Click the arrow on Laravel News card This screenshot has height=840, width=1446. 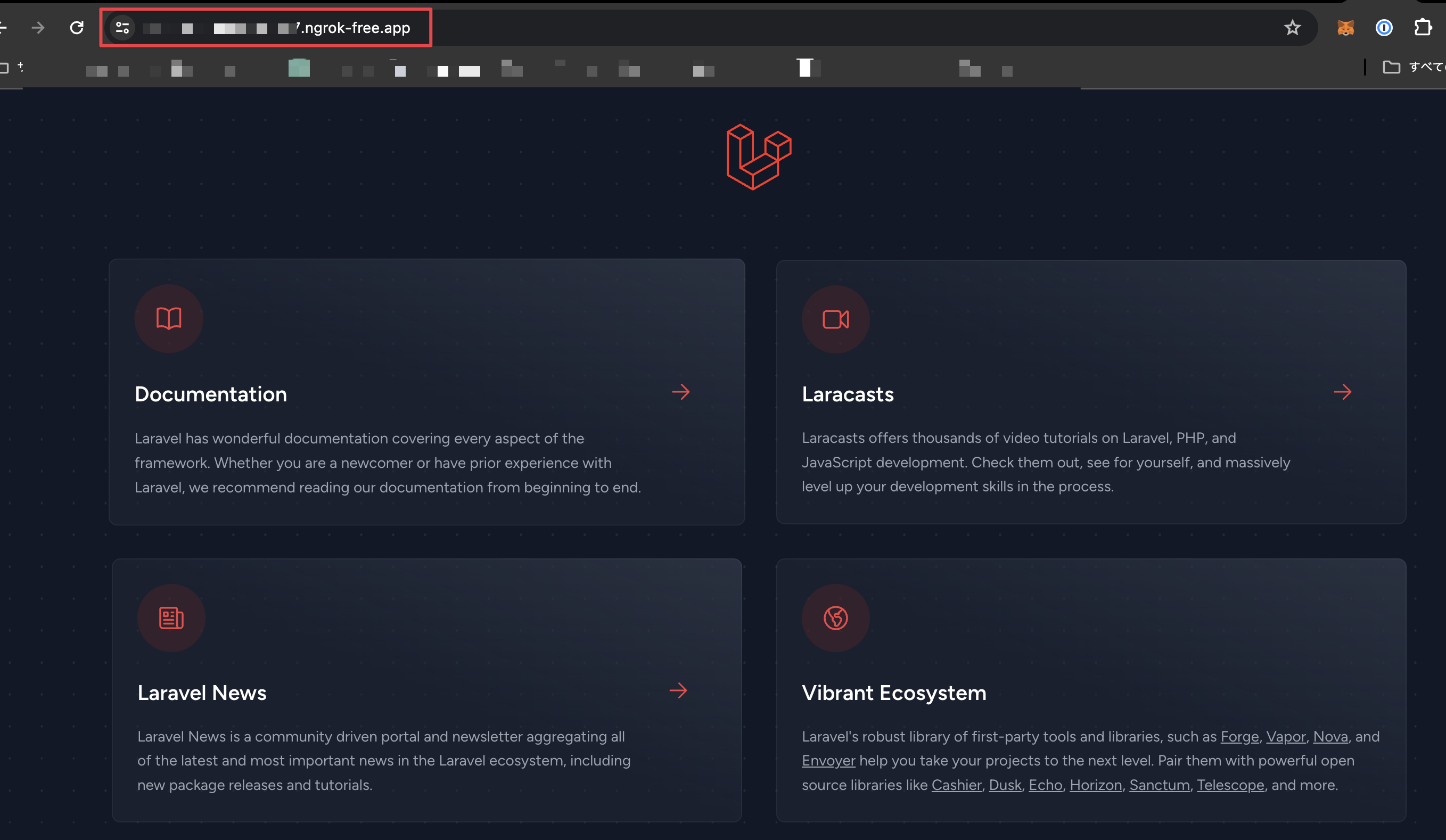click(x=678, y=690)
